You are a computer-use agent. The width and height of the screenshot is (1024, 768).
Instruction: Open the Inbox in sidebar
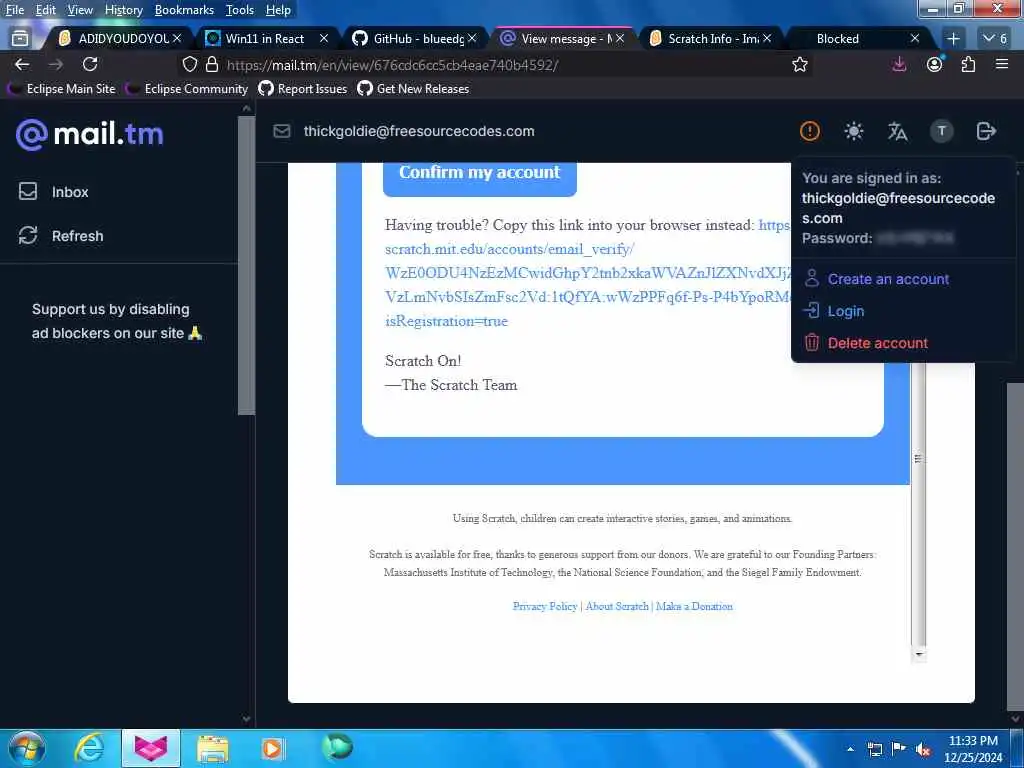[54, 192]
